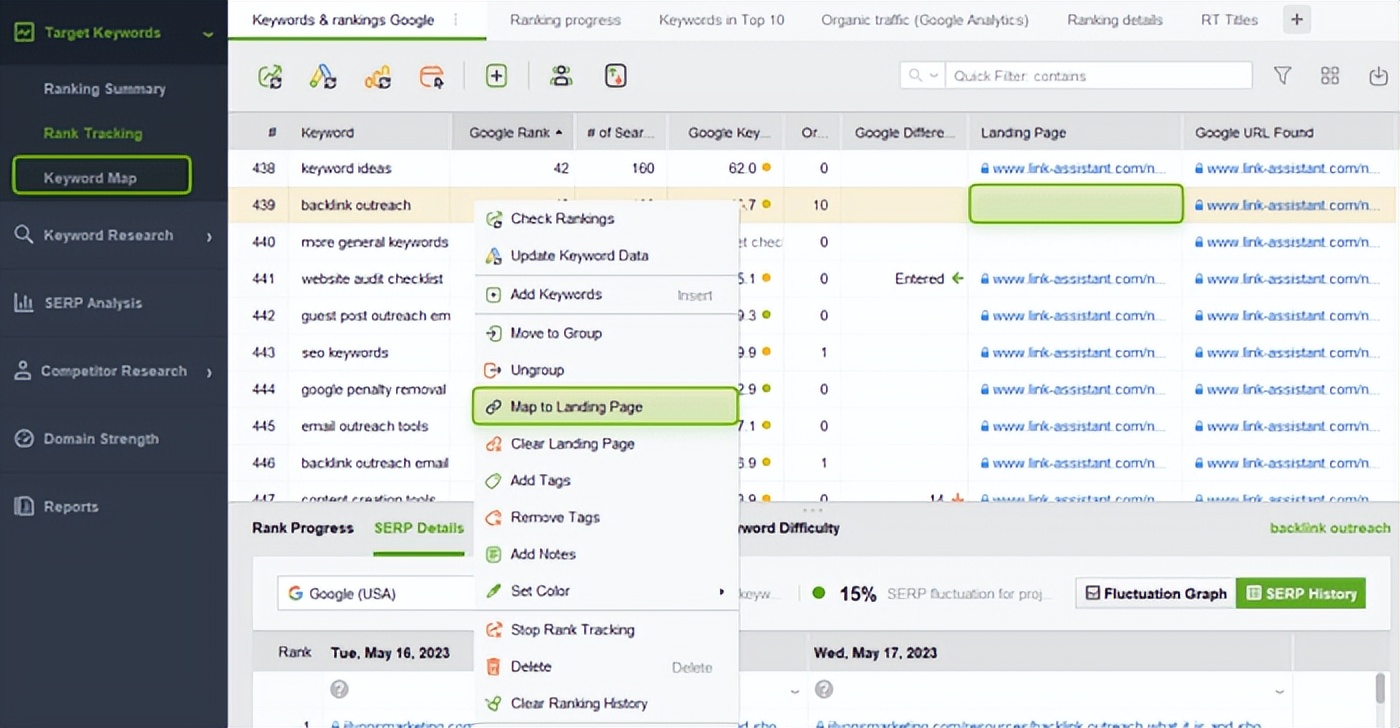Click the SERP History button

click(1300, 593)
